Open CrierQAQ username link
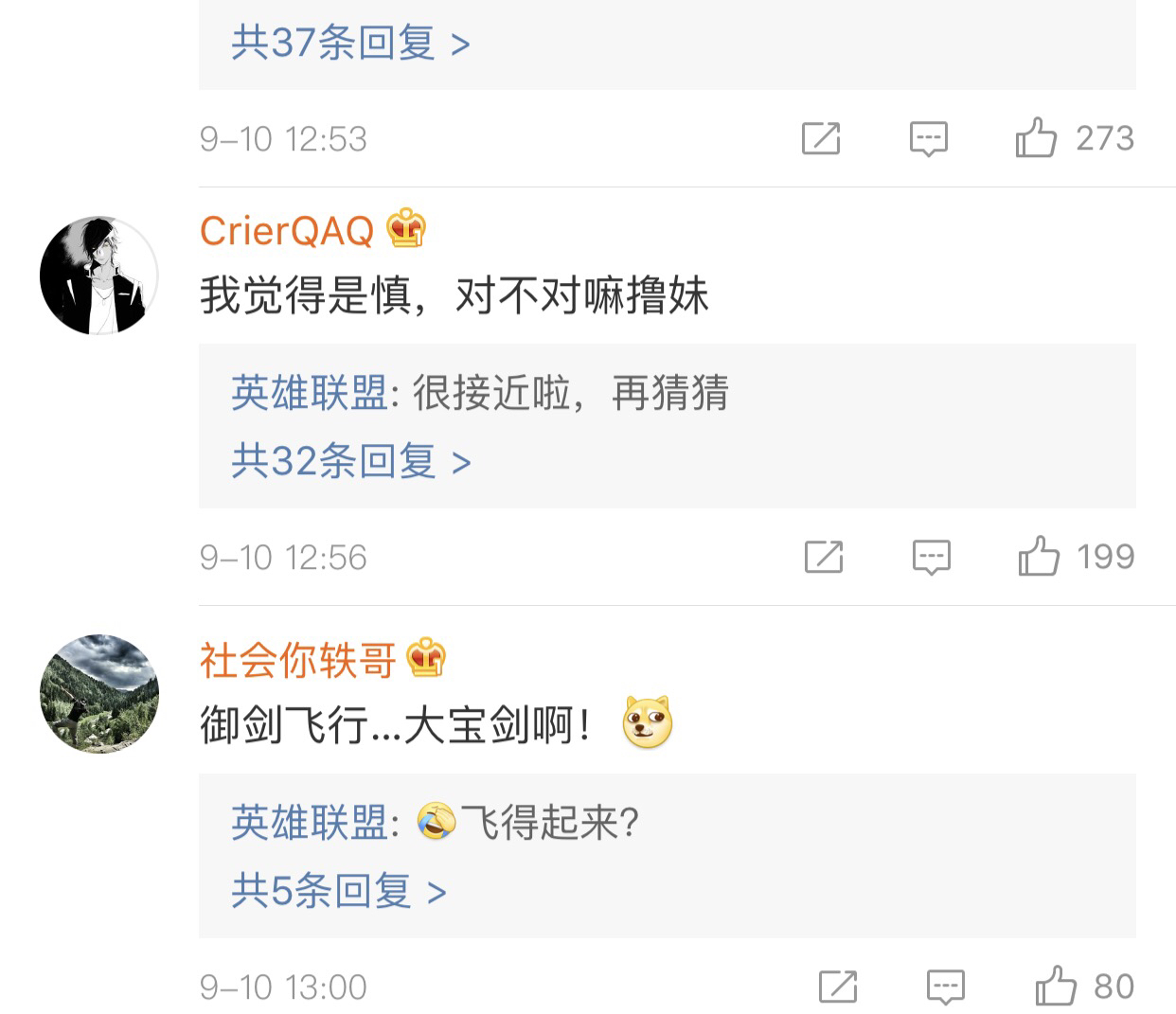Viewport: 1176px width, 1014px height. tap(287, 231)
